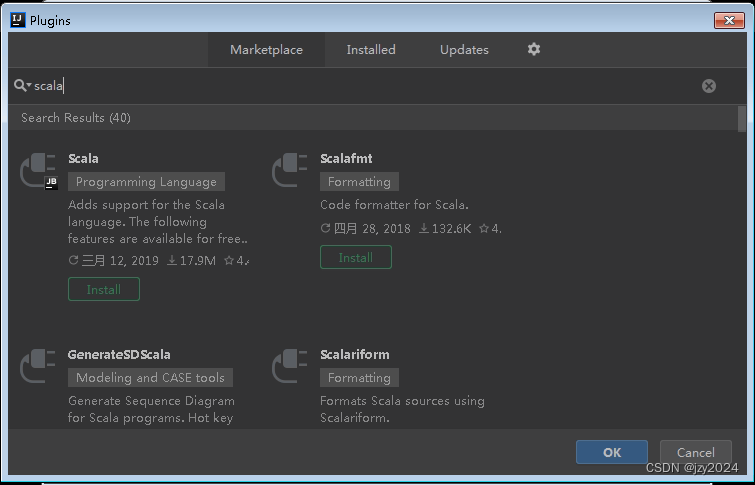Install the Scala plugin
Image resolution: width=755 pixels, height=485 pixels.
tap(104, 289)
